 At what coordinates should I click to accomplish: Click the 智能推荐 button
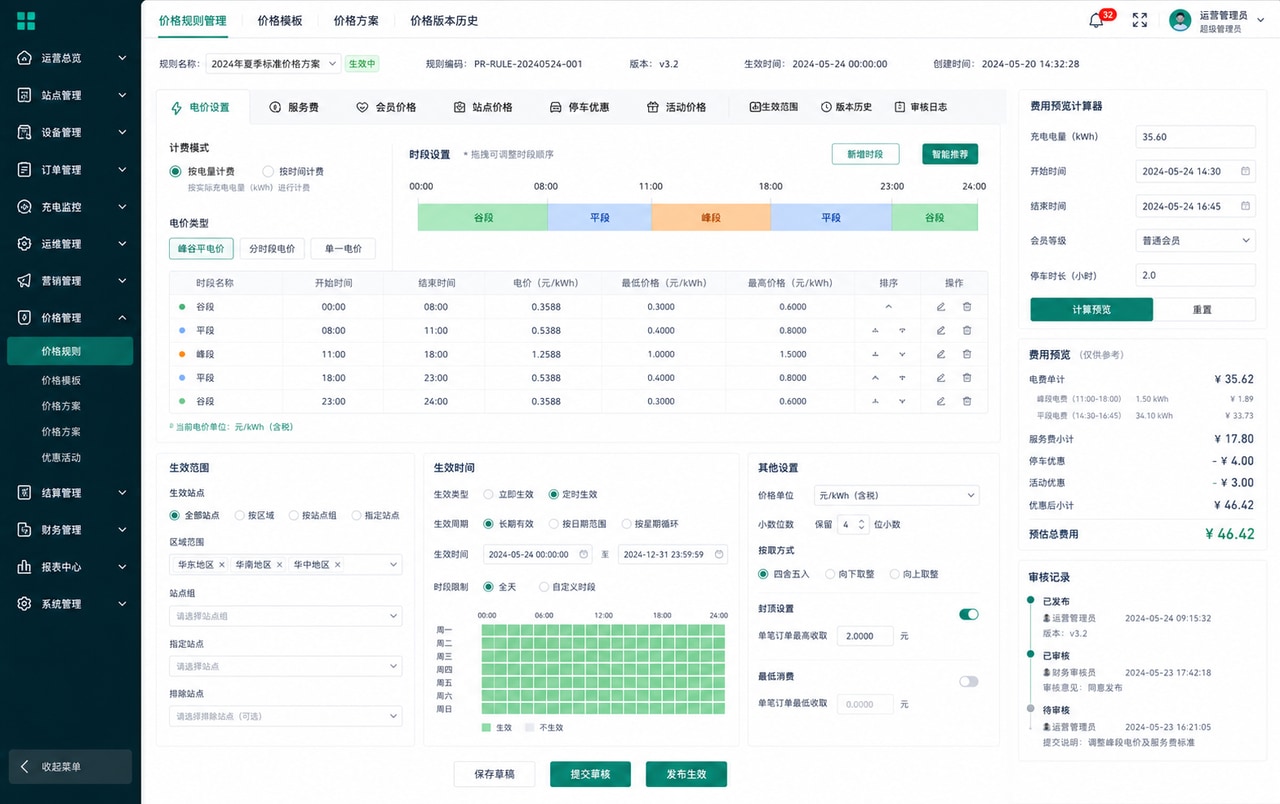(950, 154)
